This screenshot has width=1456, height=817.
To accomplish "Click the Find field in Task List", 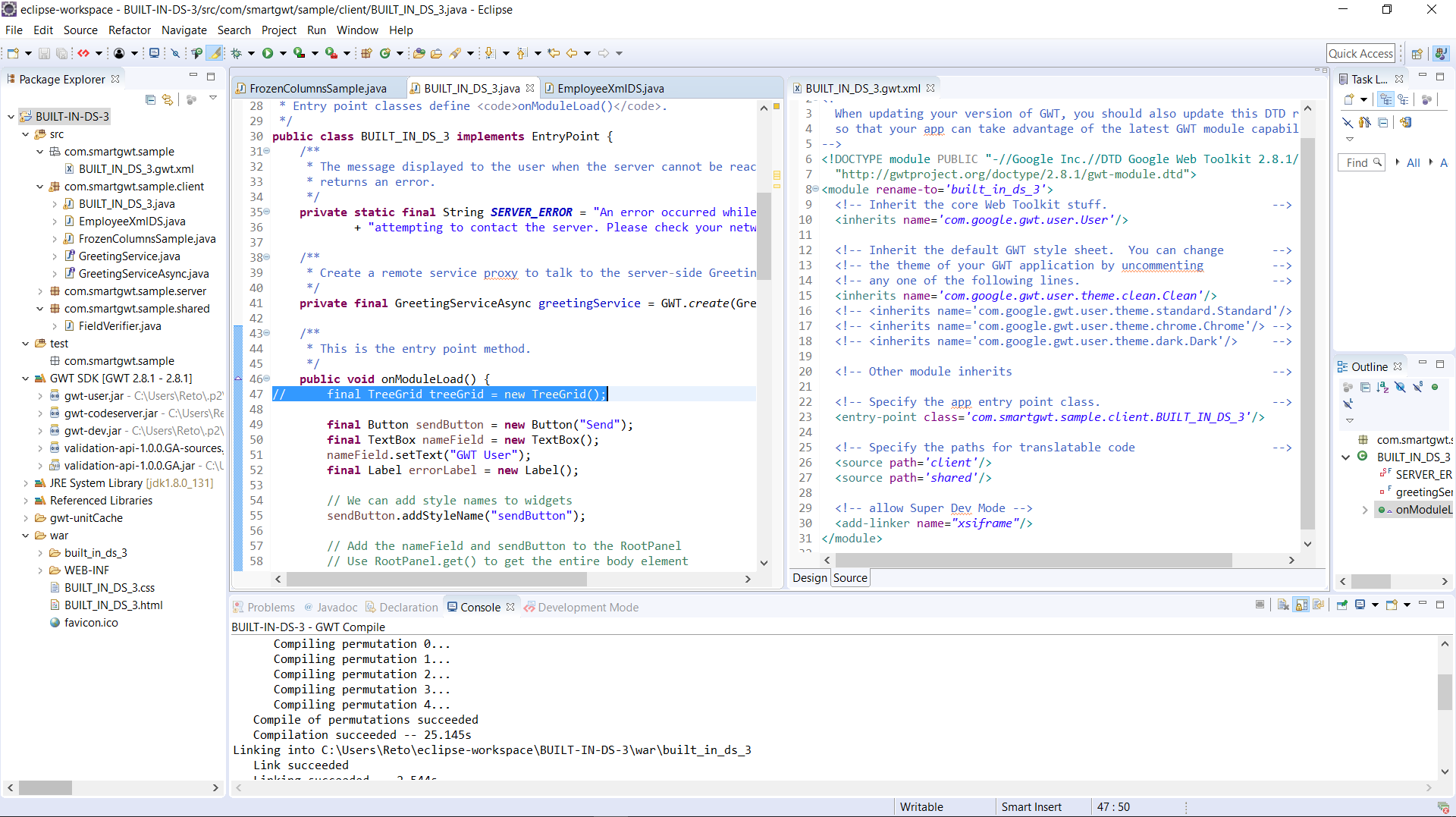I will click(x=1363, y=162).
